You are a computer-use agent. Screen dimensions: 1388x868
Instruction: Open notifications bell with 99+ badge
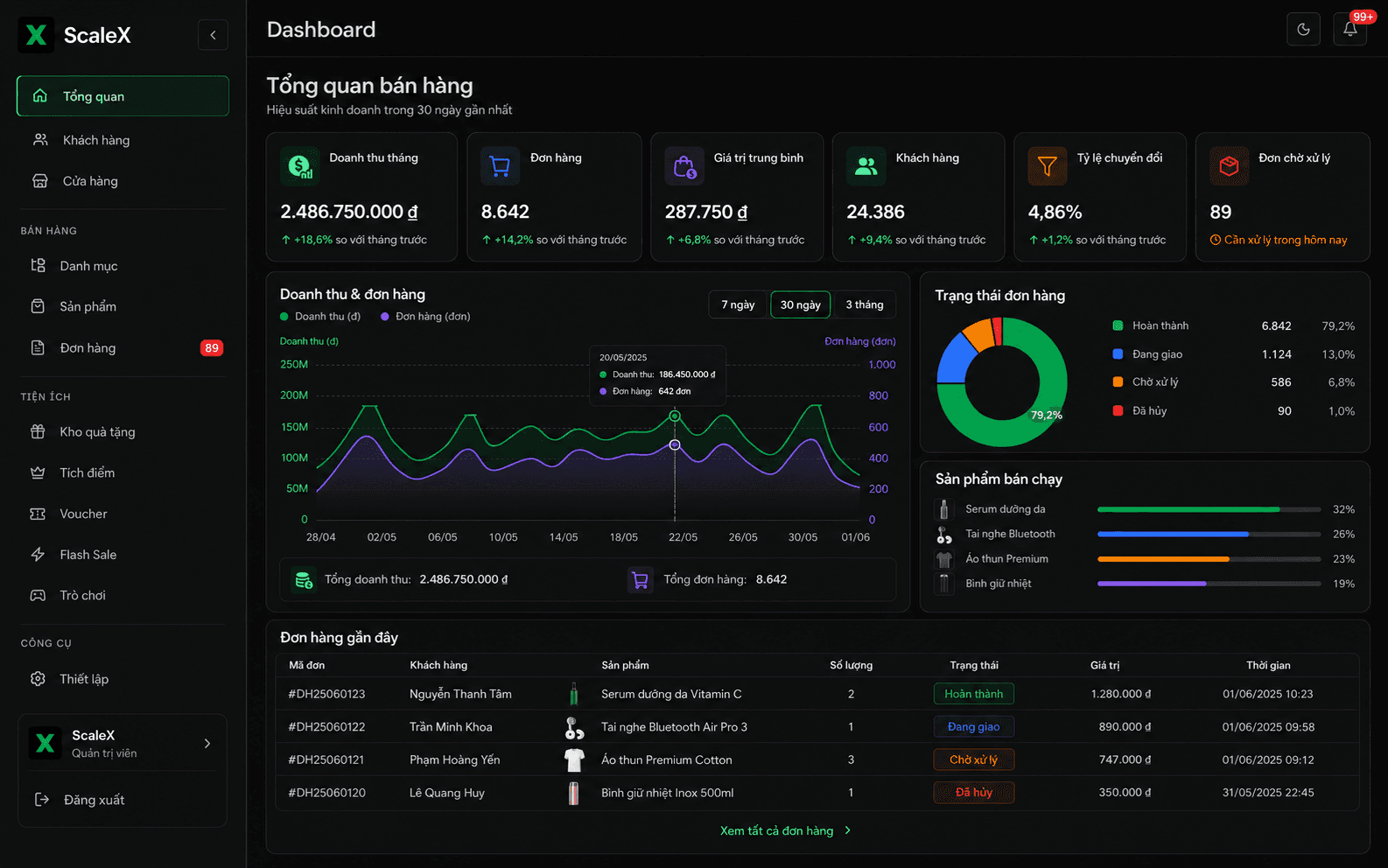(1350, 29)
